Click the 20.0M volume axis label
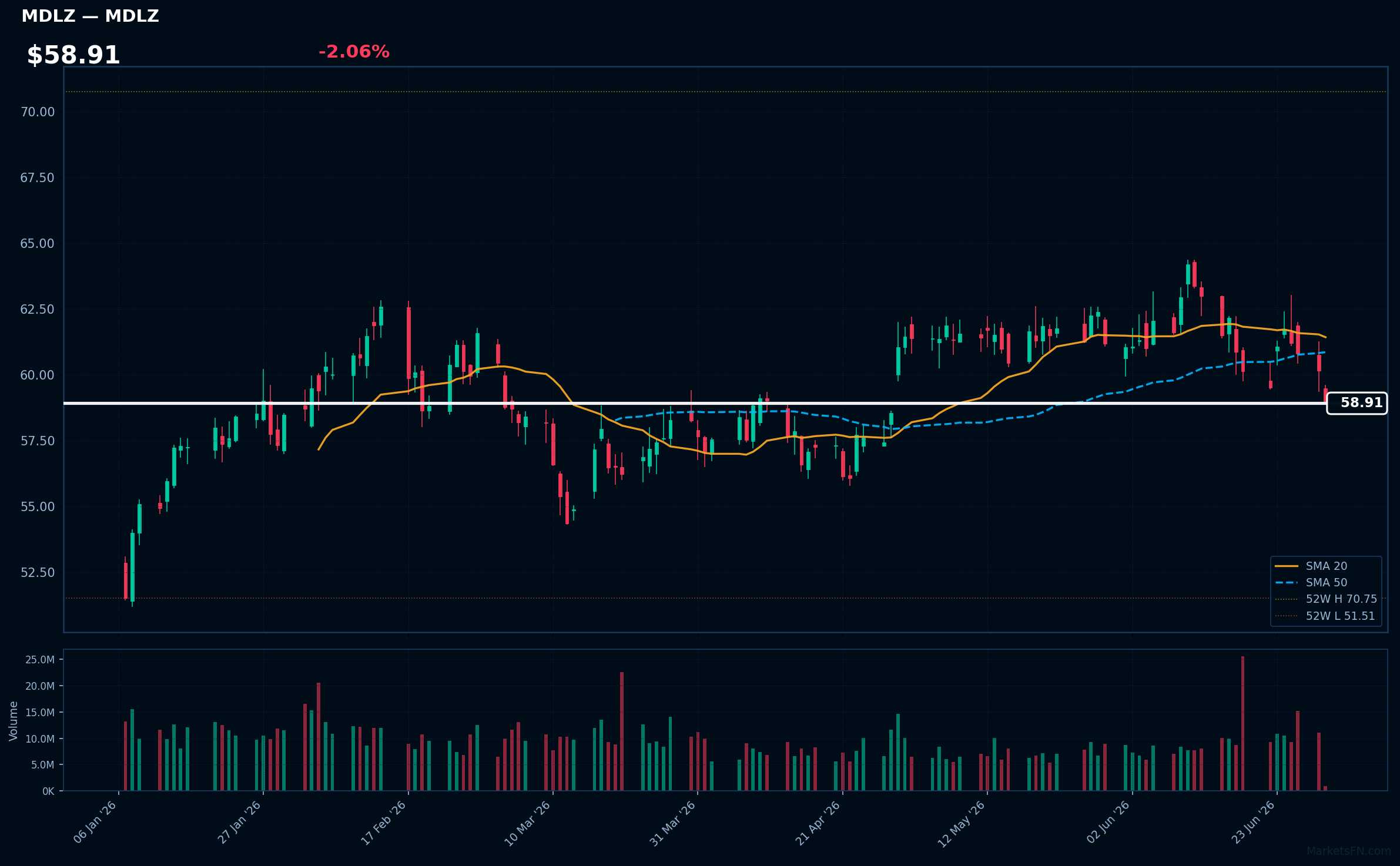 (40, 686)
